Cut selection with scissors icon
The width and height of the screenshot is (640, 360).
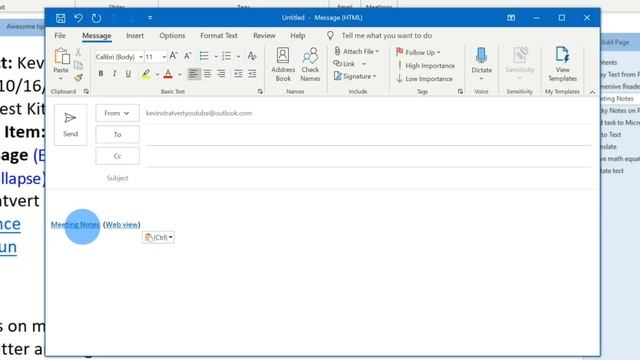78,52
